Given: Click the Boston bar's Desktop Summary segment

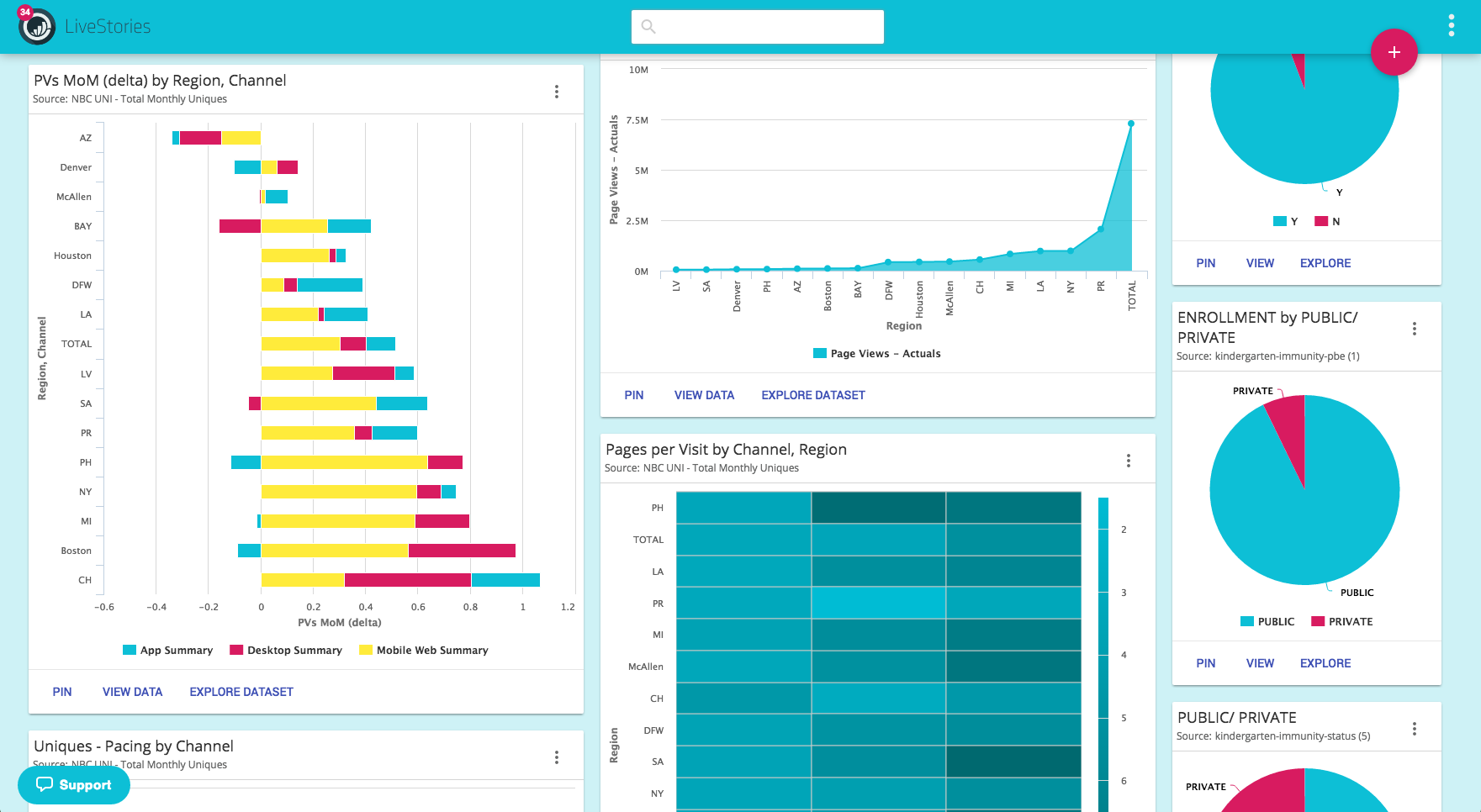Looking at the screenshot, I should coord(462,551).
